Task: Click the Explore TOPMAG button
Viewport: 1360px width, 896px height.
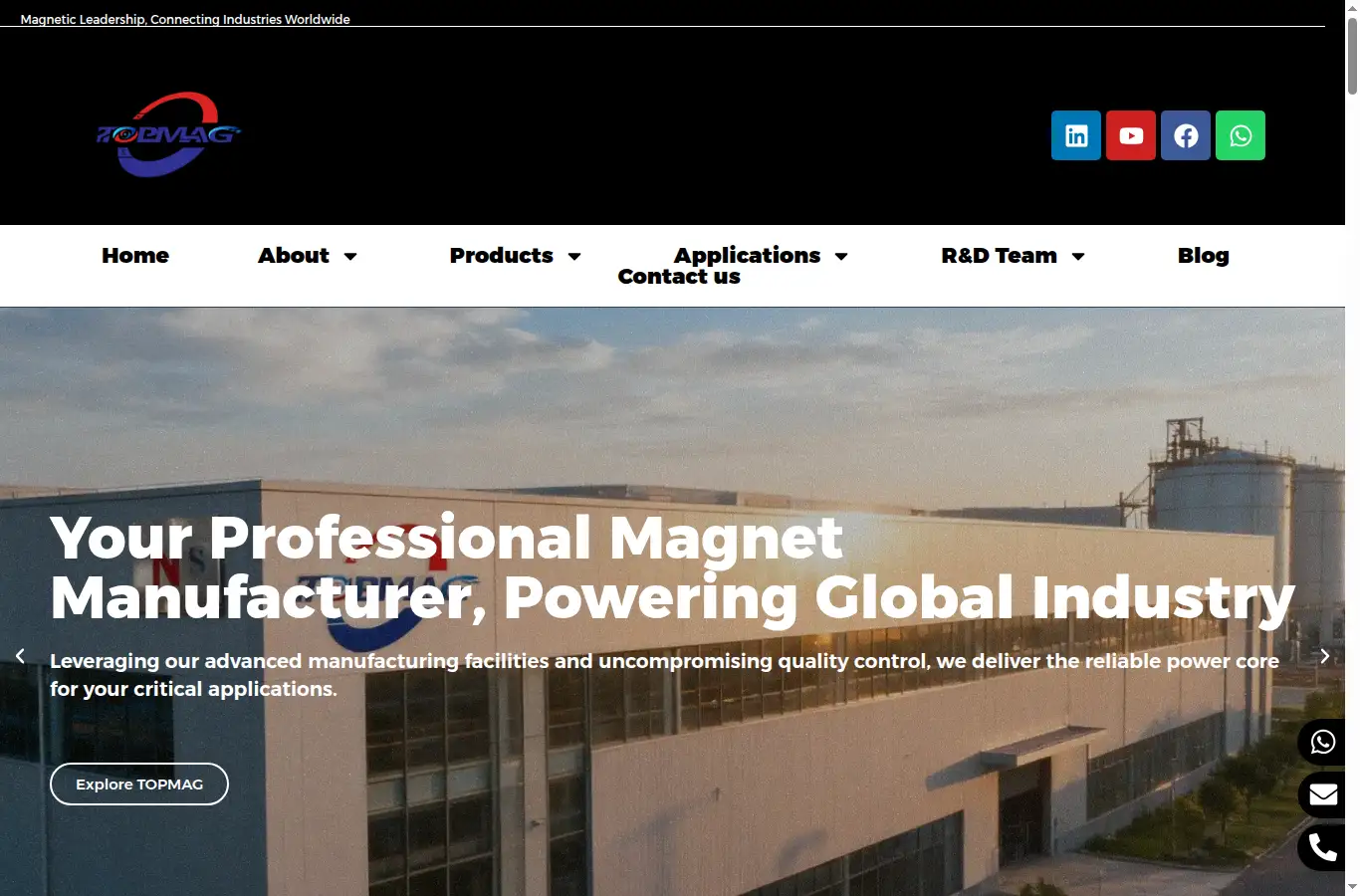Action: (139, 784)
